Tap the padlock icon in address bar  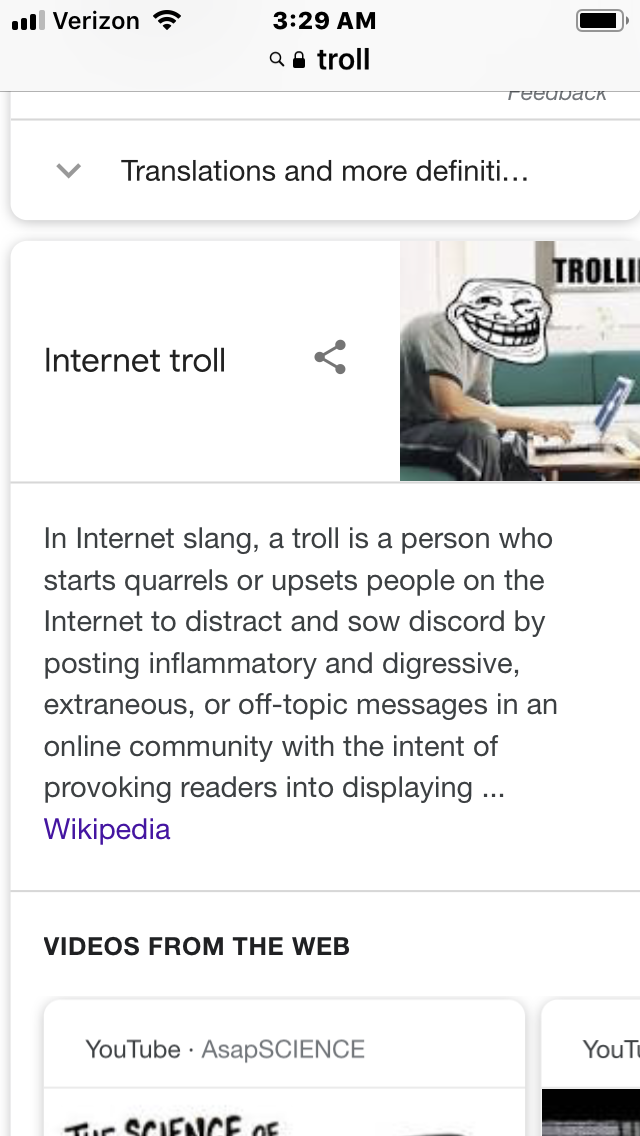pyautogui.click(x=299, y=59)
